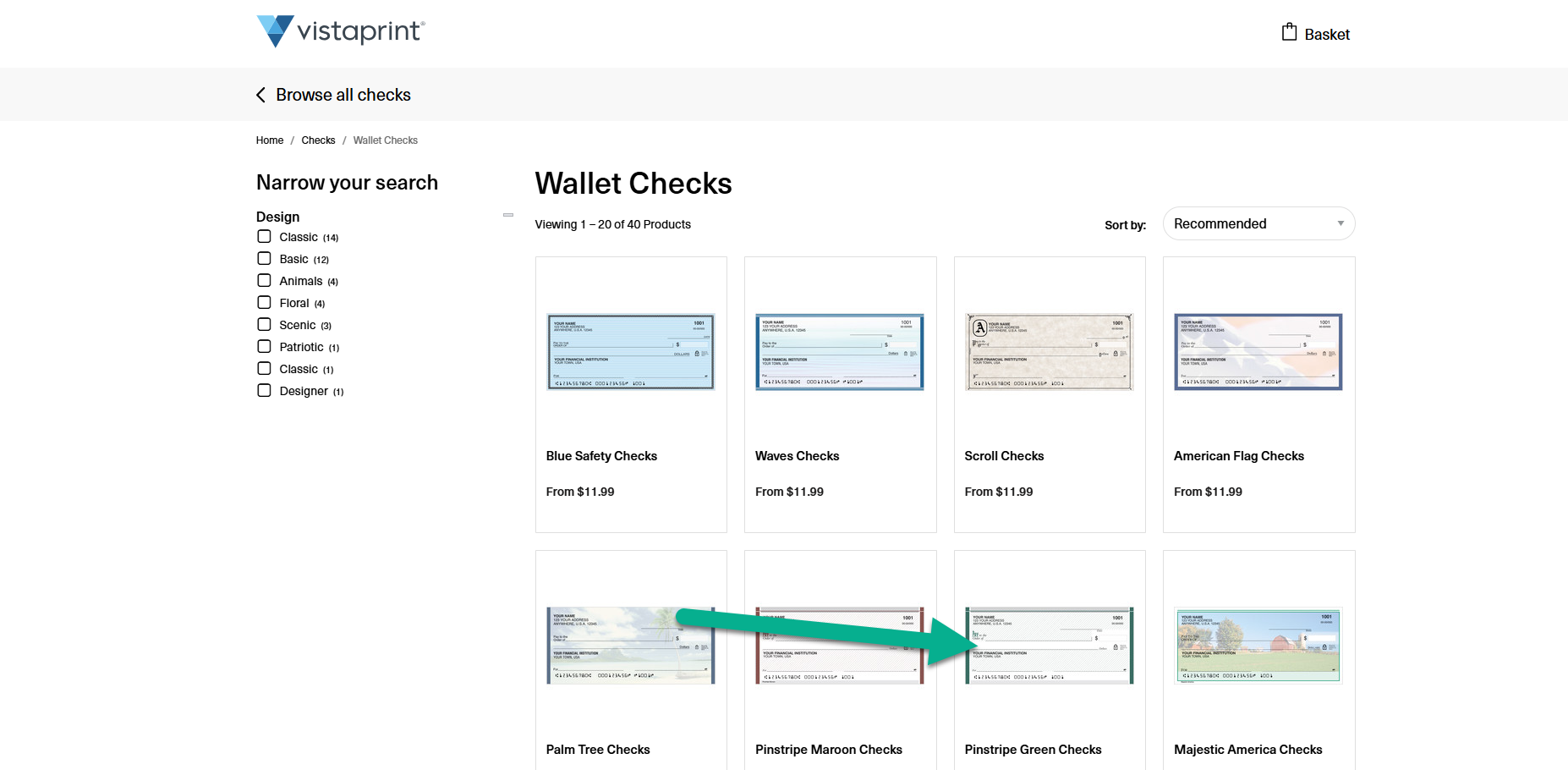Collapse the Design filter section

pos(508,215)
